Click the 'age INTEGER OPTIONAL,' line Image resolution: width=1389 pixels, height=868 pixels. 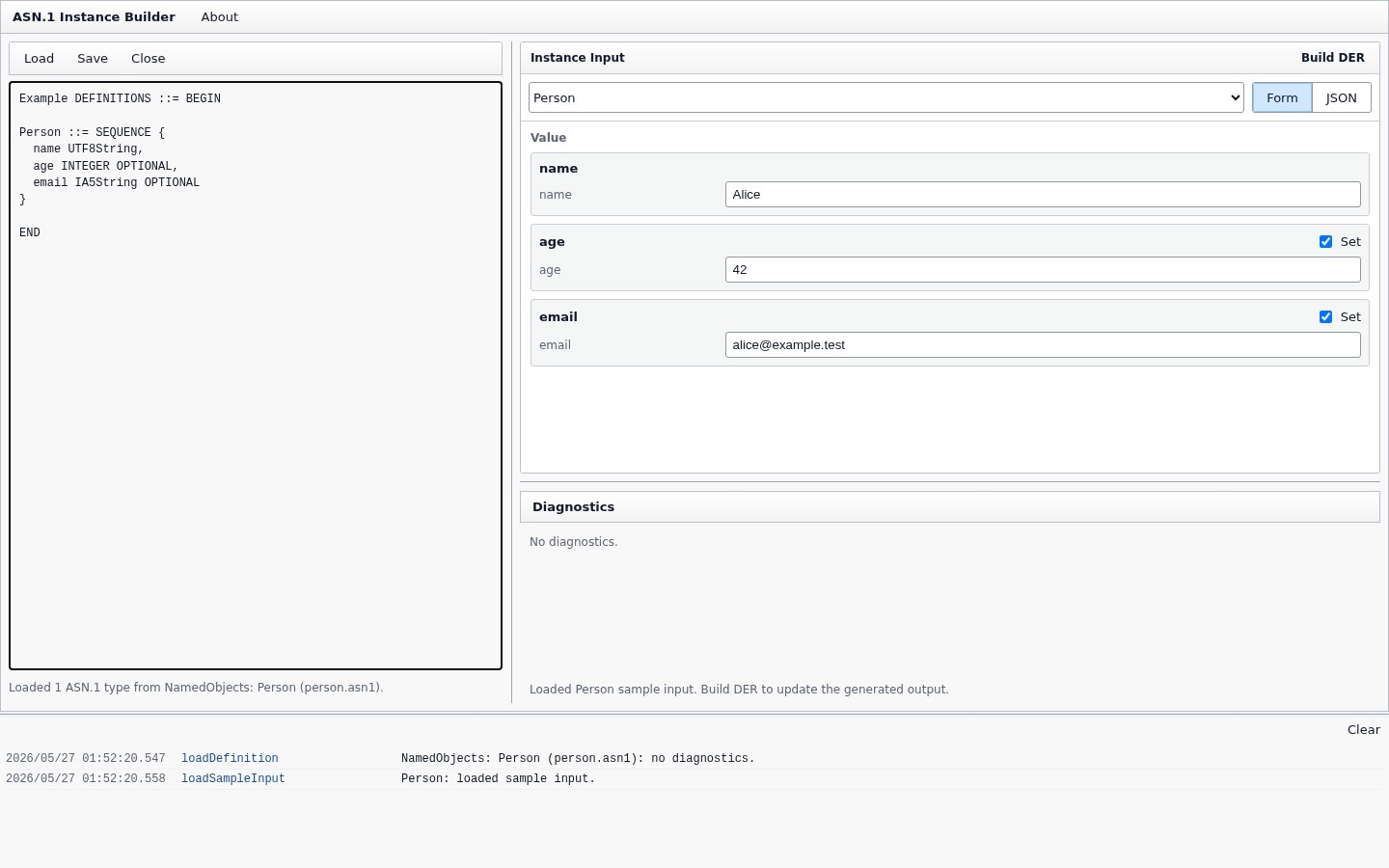coord(105,167)
